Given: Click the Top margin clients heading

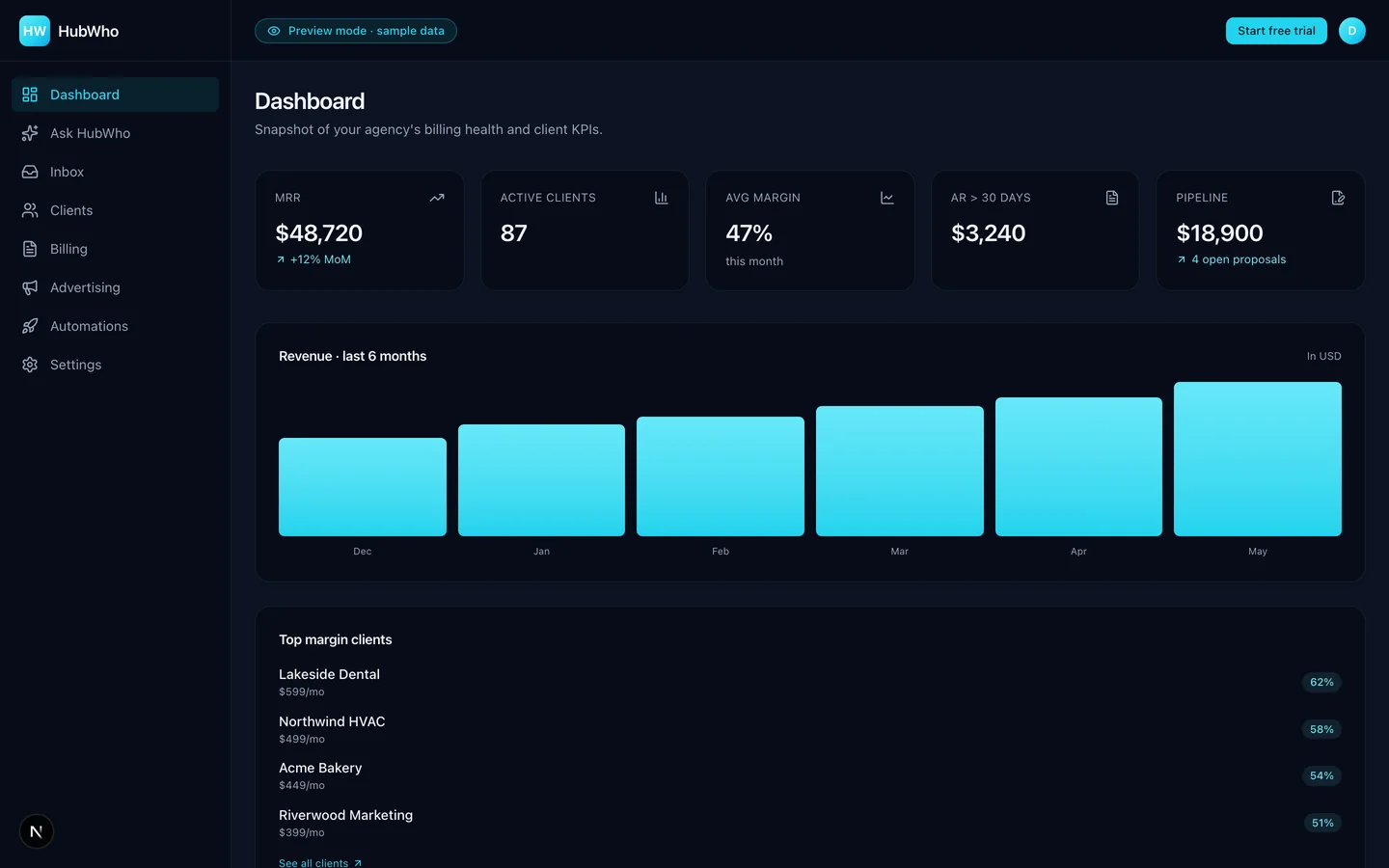Looking at the screenshot, I should pyautogui.click(x=336, y=639).
